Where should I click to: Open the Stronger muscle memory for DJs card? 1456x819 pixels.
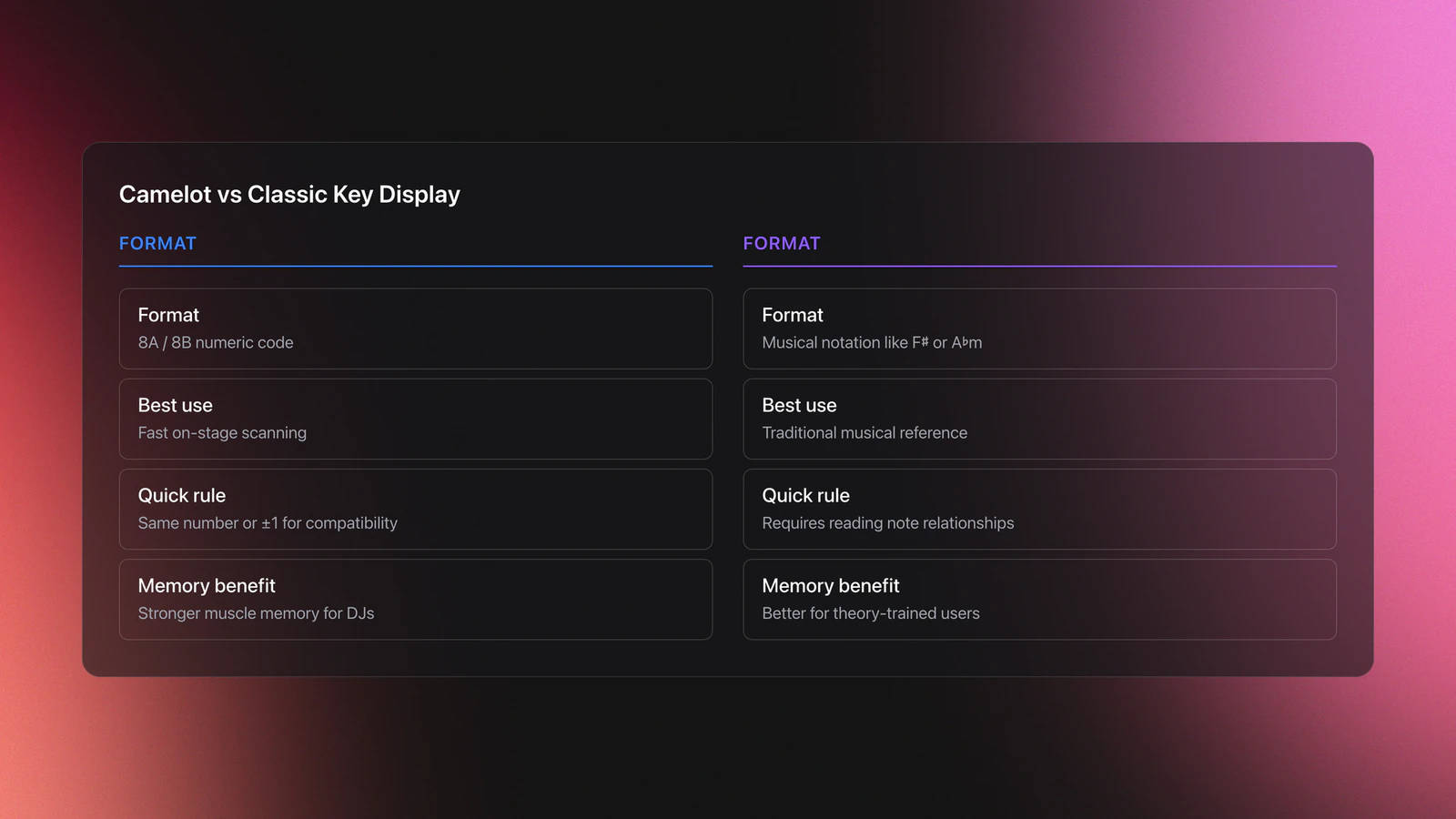(x=416, y=599)
